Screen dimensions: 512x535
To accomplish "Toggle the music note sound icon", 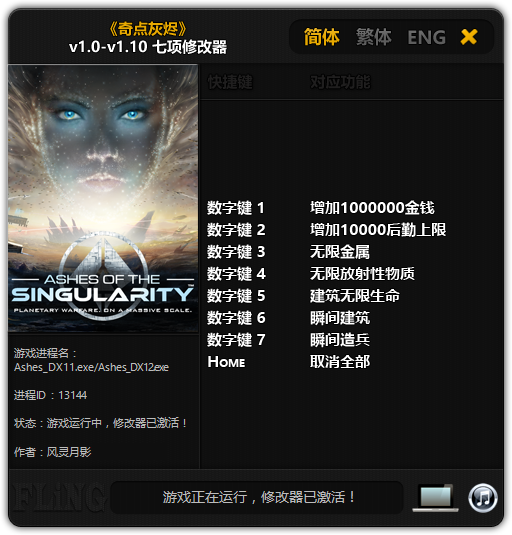I will coord(483,498).
